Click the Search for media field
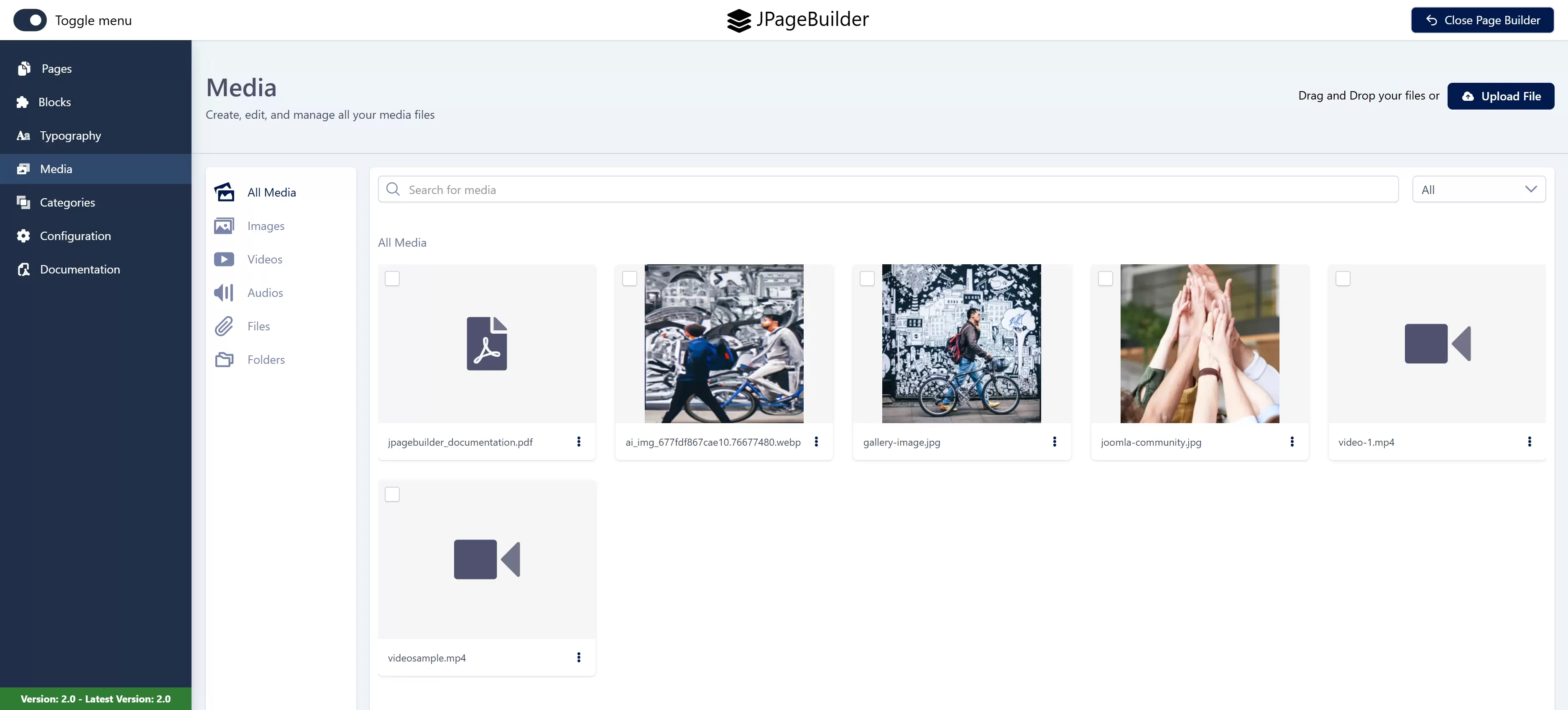The width and height of the screenshot is (1568, 710). (x=888, y=189)
